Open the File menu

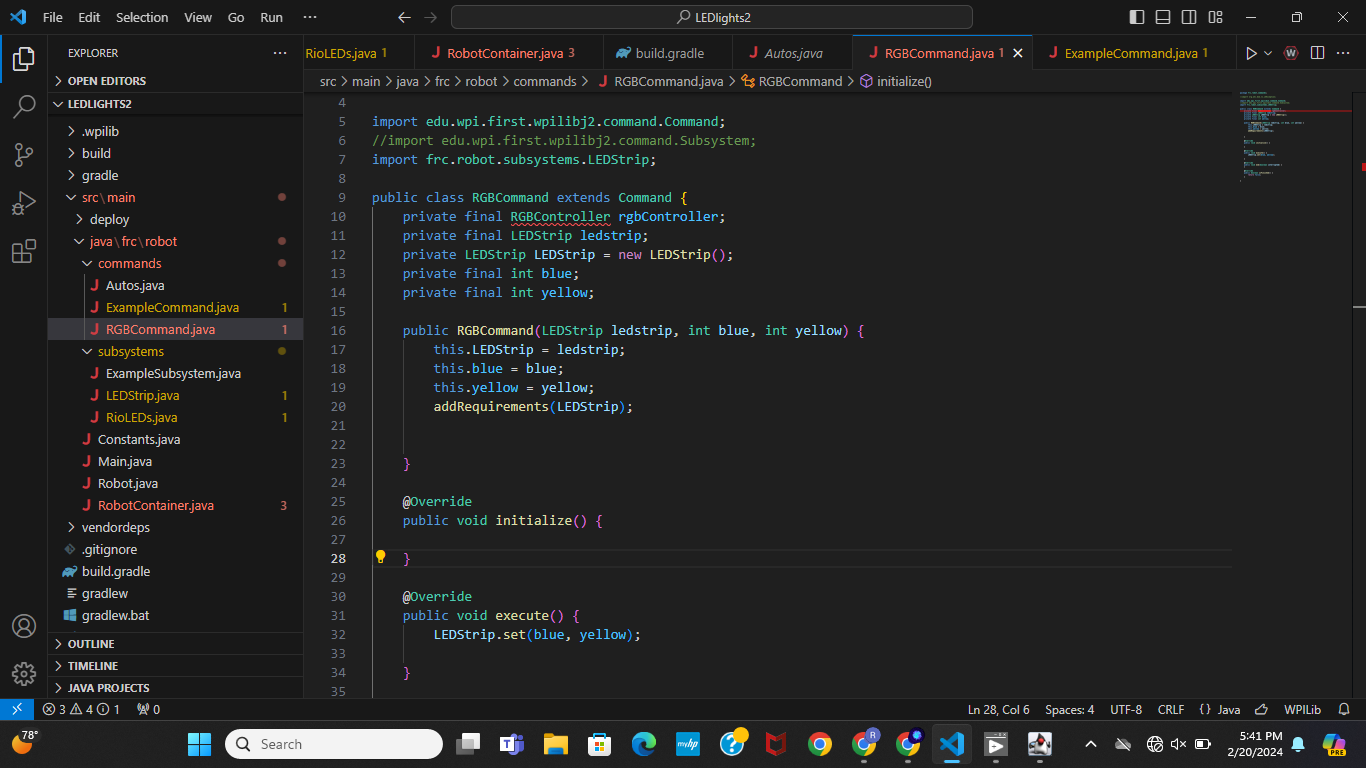(53, 17)
